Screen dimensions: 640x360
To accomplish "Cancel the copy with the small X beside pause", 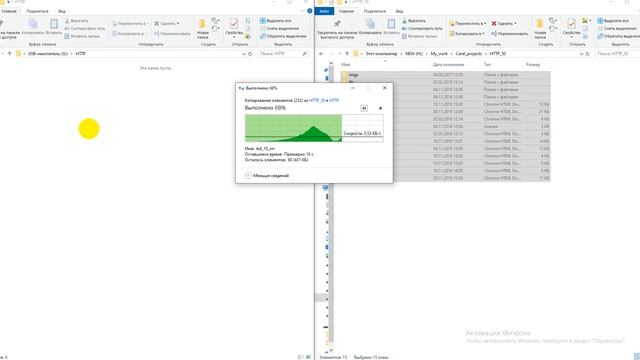I will tap(380, 108).
